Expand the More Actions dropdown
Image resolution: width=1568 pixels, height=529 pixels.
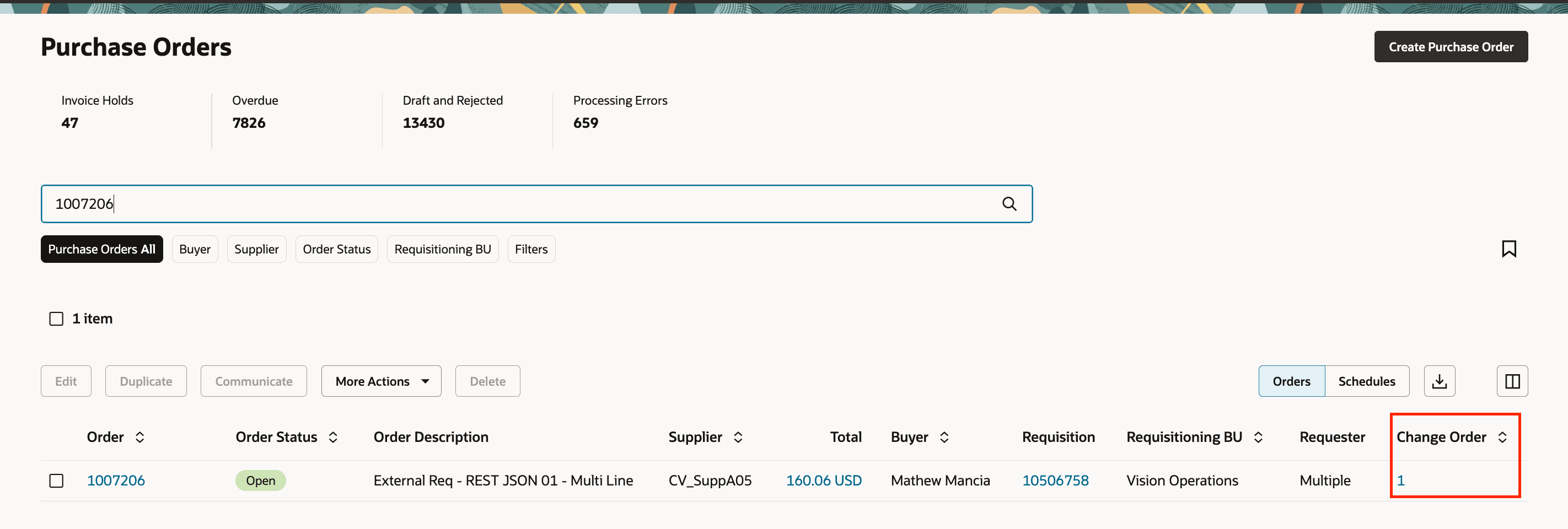click(x=381, y=381)
